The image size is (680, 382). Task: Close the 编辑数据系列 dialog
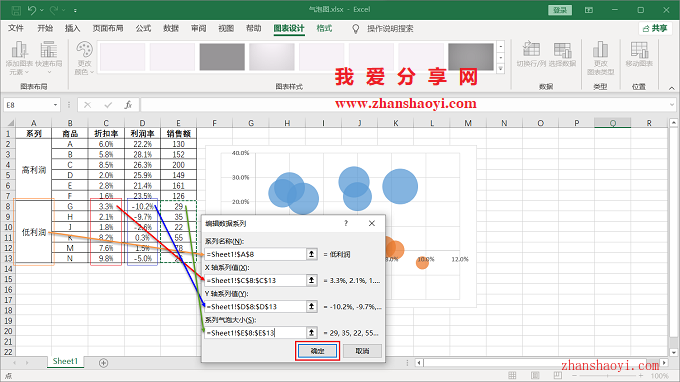tap(372, 223)
